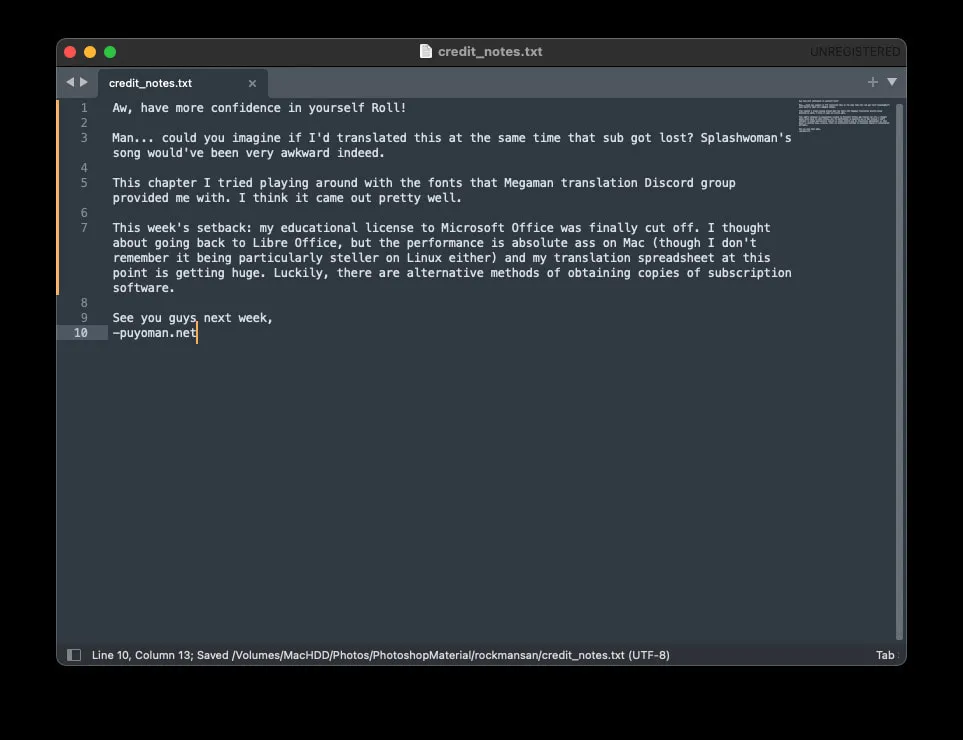This screenshot has width=963, height=740.
Task: Place cursor on 'See you guys next week,' line
Action: (192, 318)
